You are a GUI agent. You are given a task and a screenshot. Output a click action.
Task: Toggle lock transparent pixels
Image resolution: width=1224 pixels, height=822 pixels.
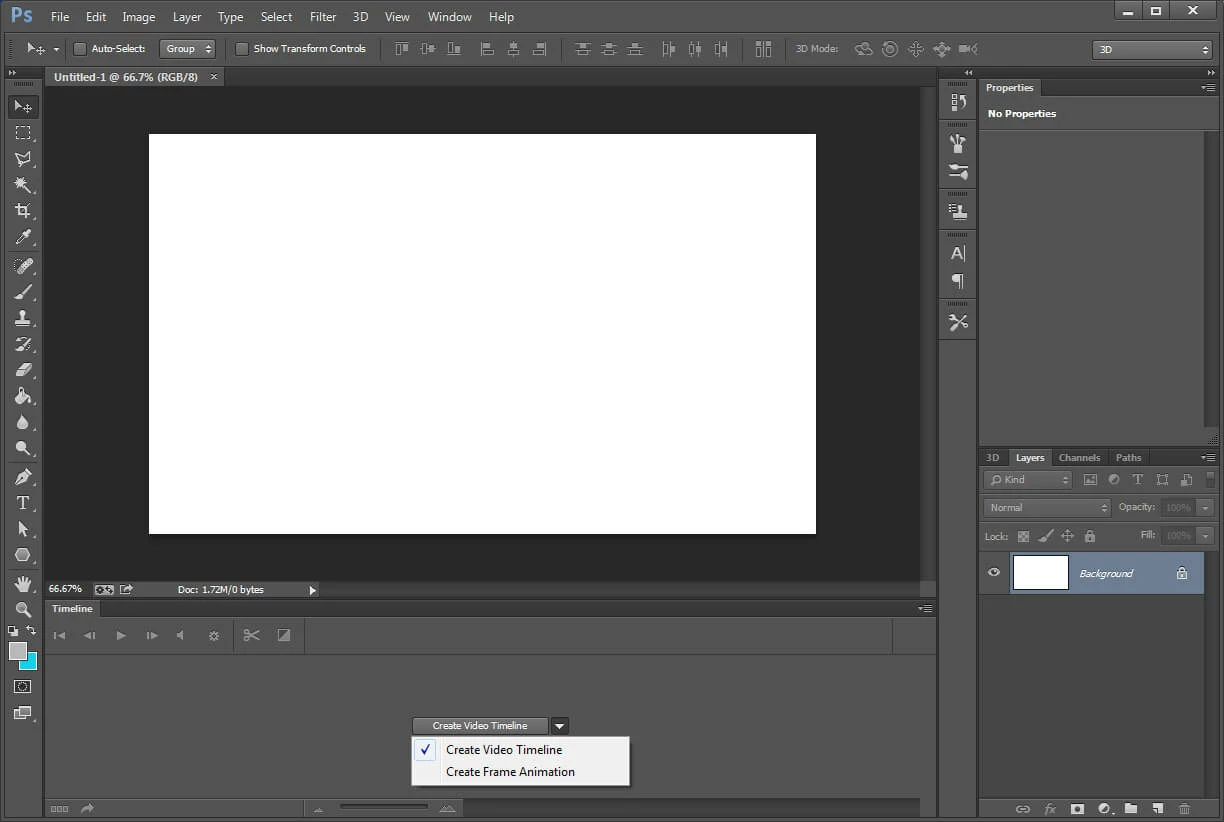(1023, 536)
